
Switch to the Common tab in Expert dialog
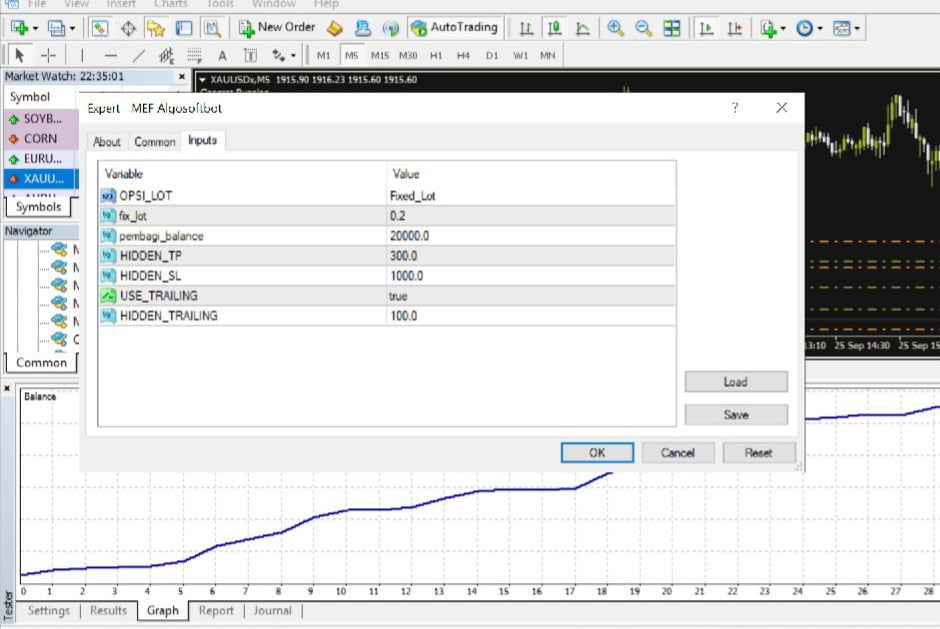pyautogui.click(x=155, y=142)
